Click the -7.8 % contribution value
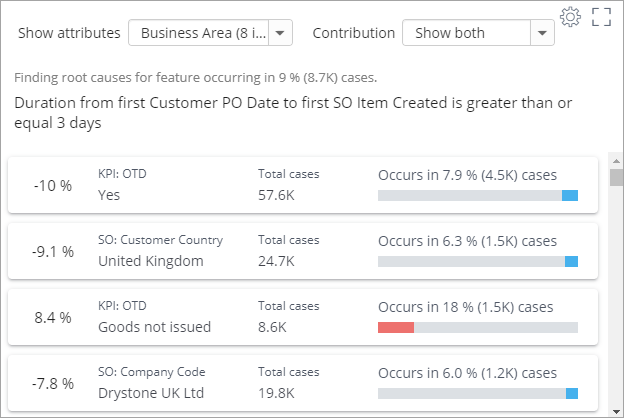The image size is (624, 418). click(x=53, y=384)
